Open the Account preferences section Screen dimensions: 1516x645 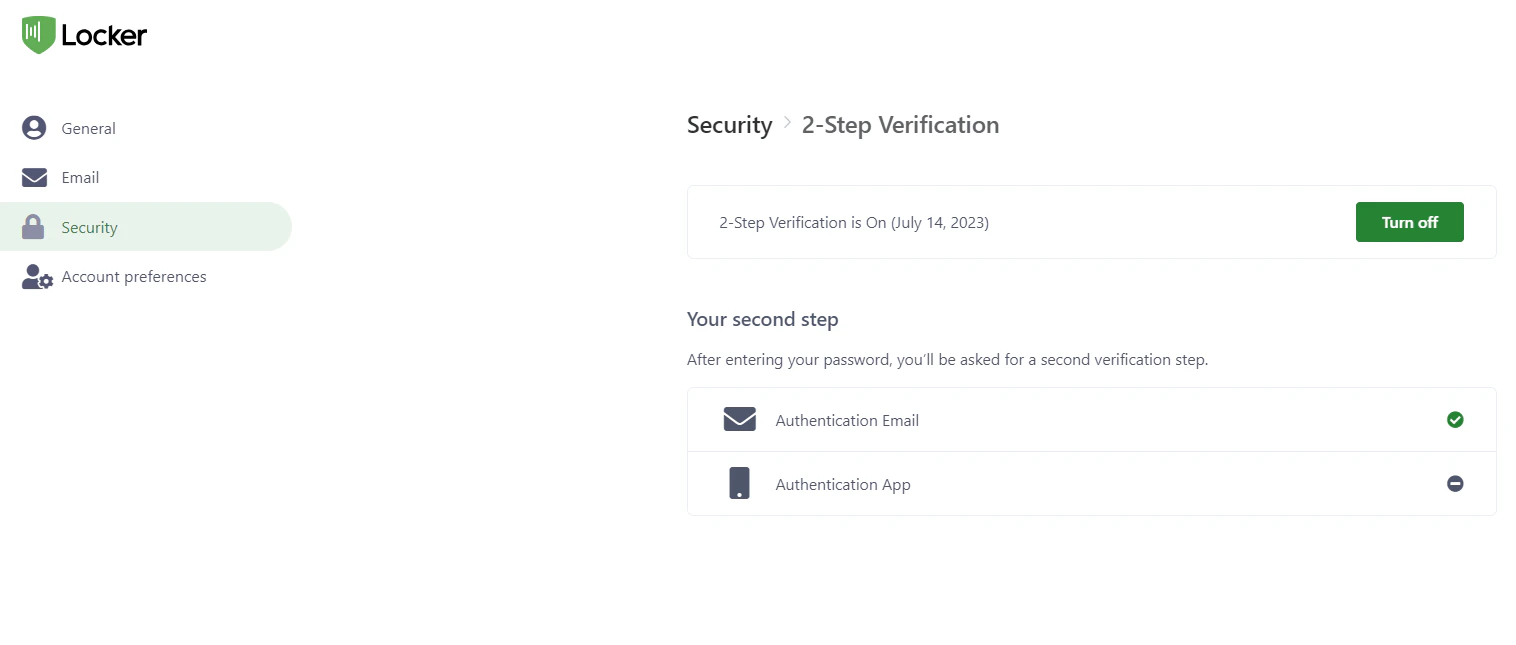133,277
